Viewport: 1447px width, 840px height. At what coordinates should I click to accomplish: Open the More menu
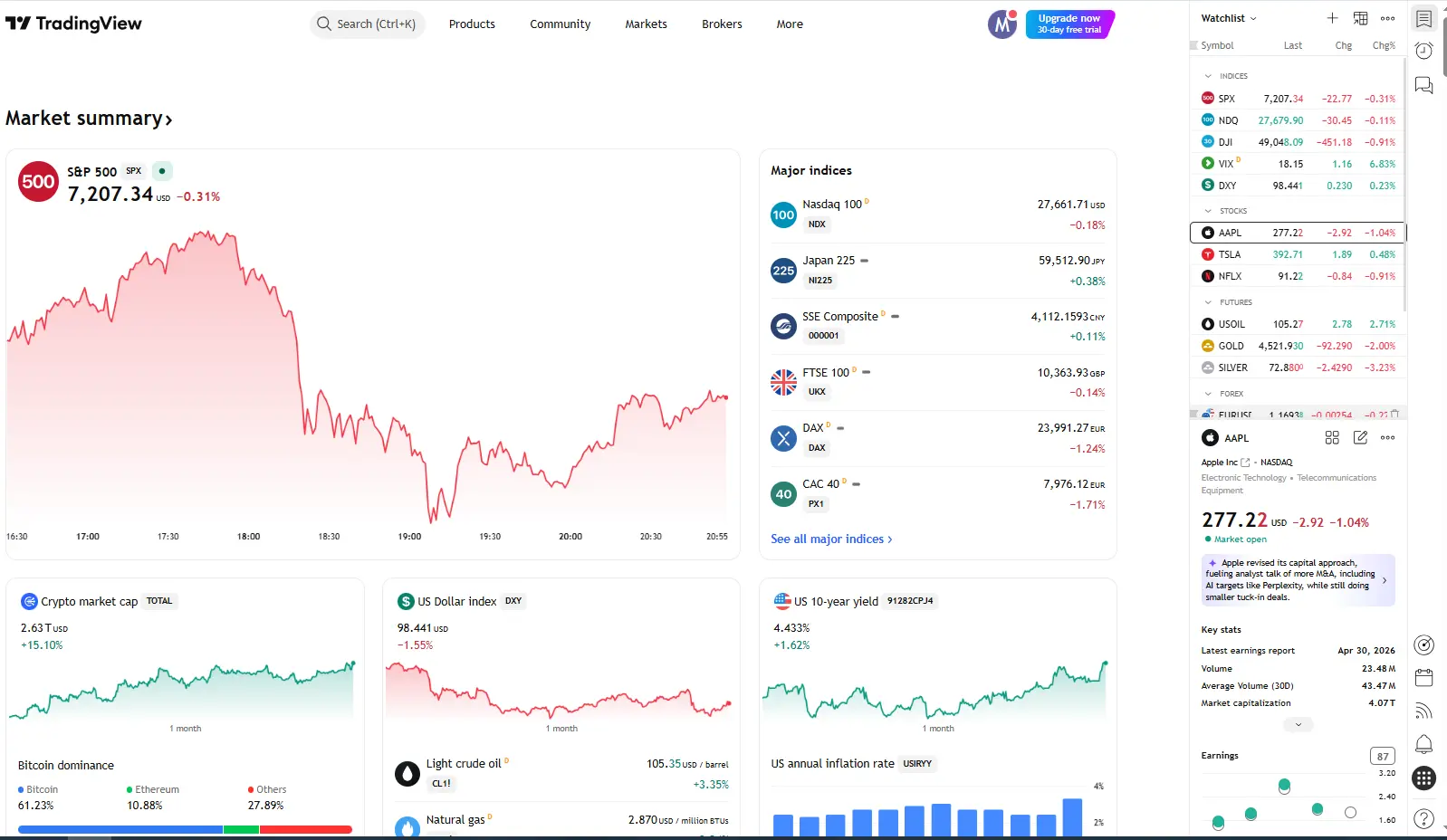[x=790, y=24]
